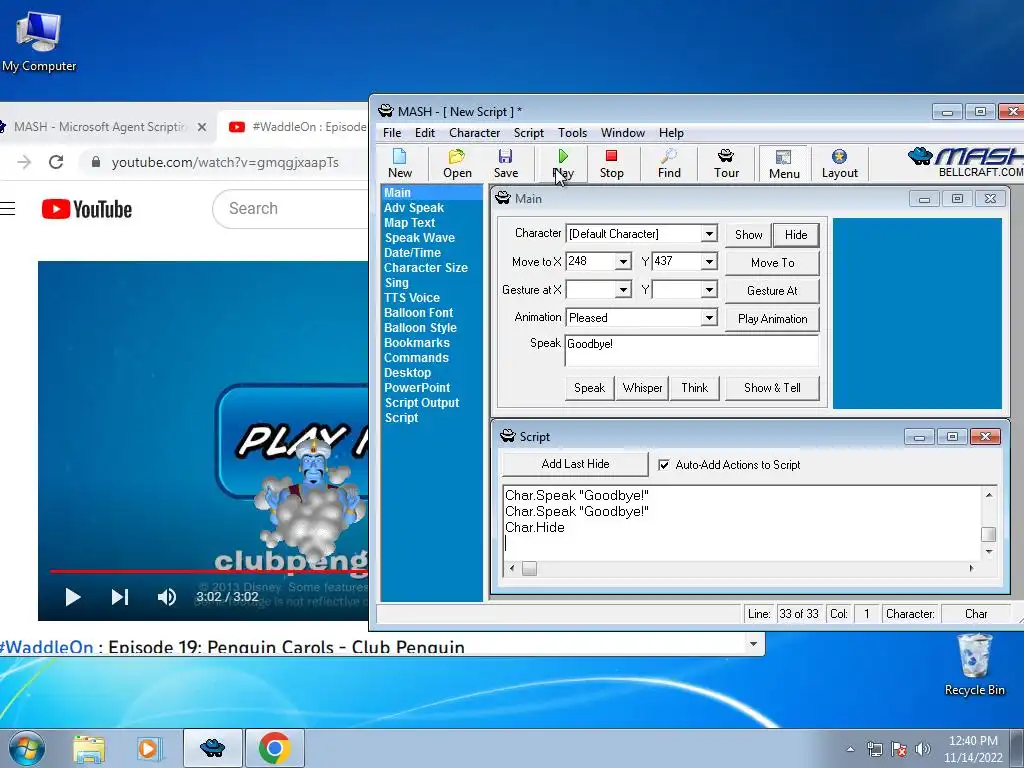This screenshot has height=768, width=1024.
Task: Open the File menu
Action: point(392,133)
